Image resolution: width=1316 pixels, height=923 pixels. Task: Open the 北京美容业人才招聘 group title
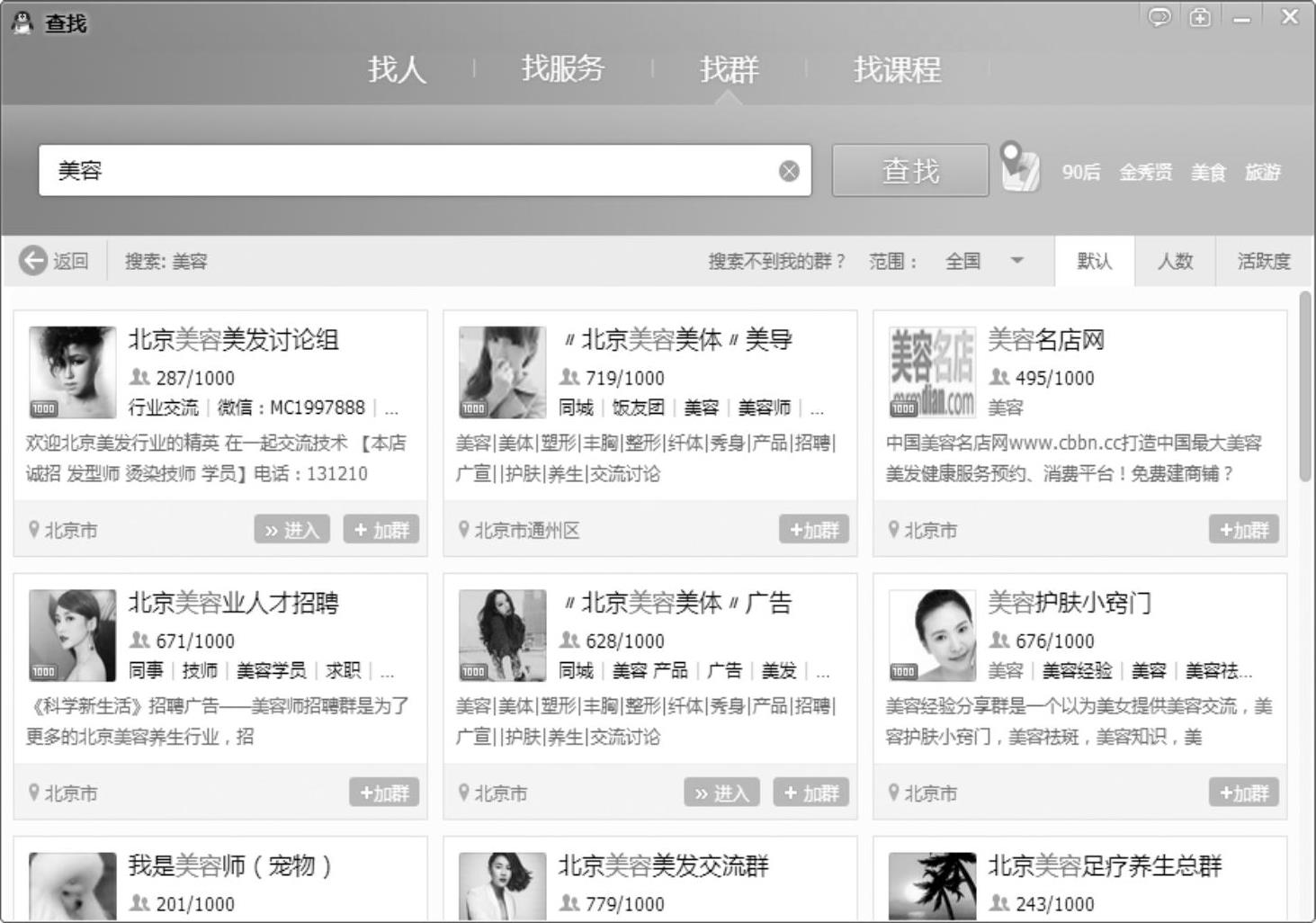pyautogui.click(x=234, y=603)
